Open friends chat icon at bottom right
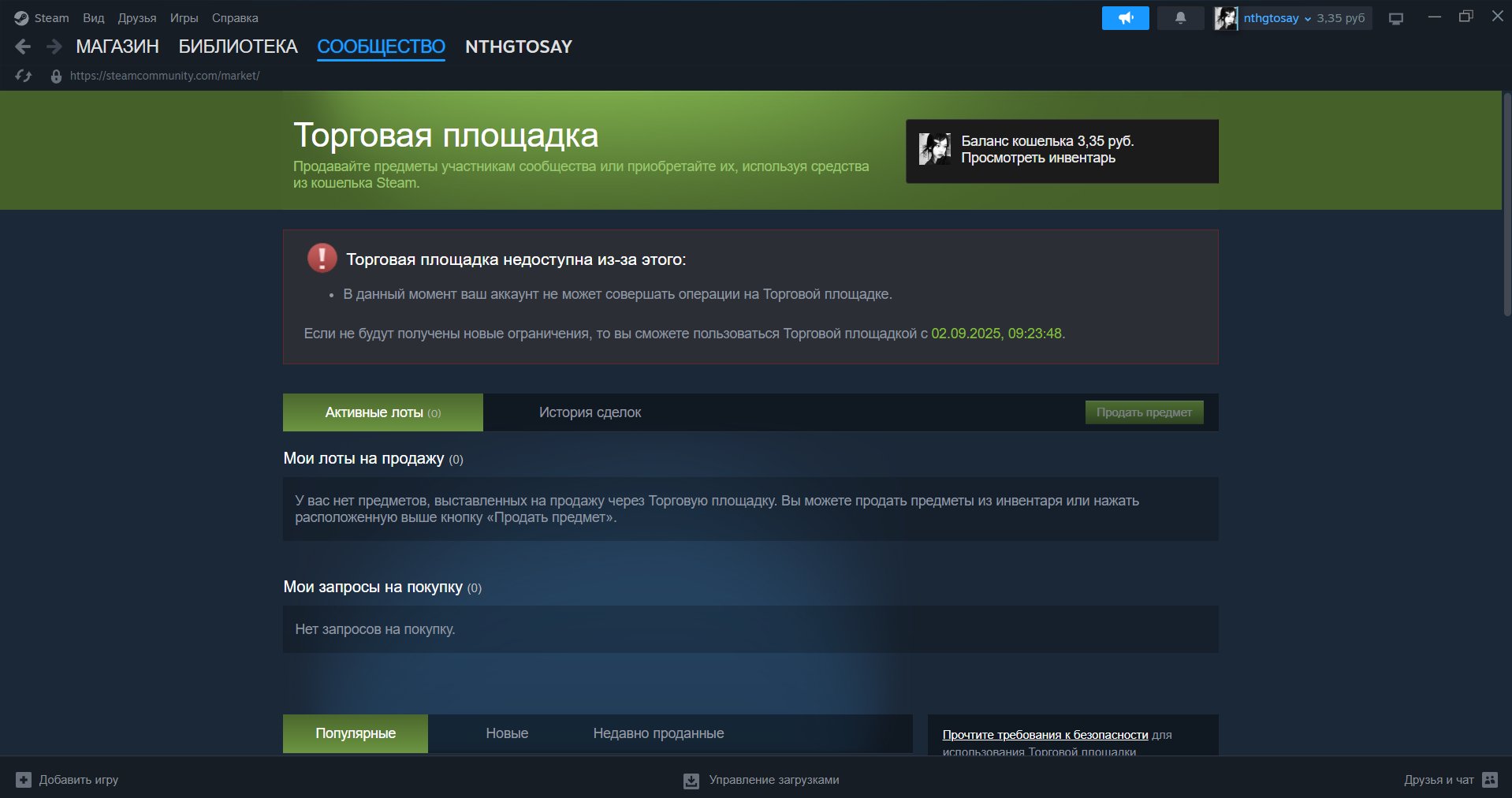The image size is (1512, 798). coord(1490,780)
